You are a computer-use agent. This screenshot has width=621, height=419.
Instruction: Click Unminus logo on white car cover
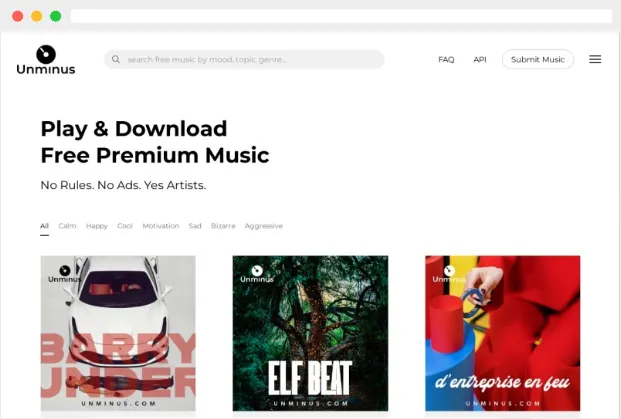[x=65, y=274]
